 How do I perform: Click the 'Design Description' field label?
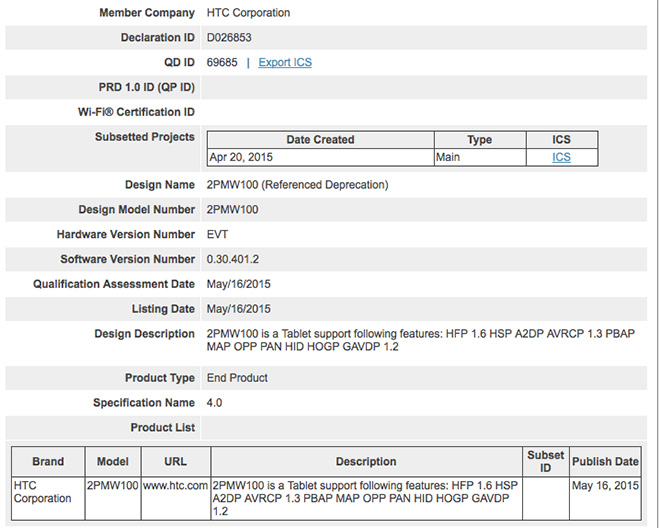click(144, 334)
